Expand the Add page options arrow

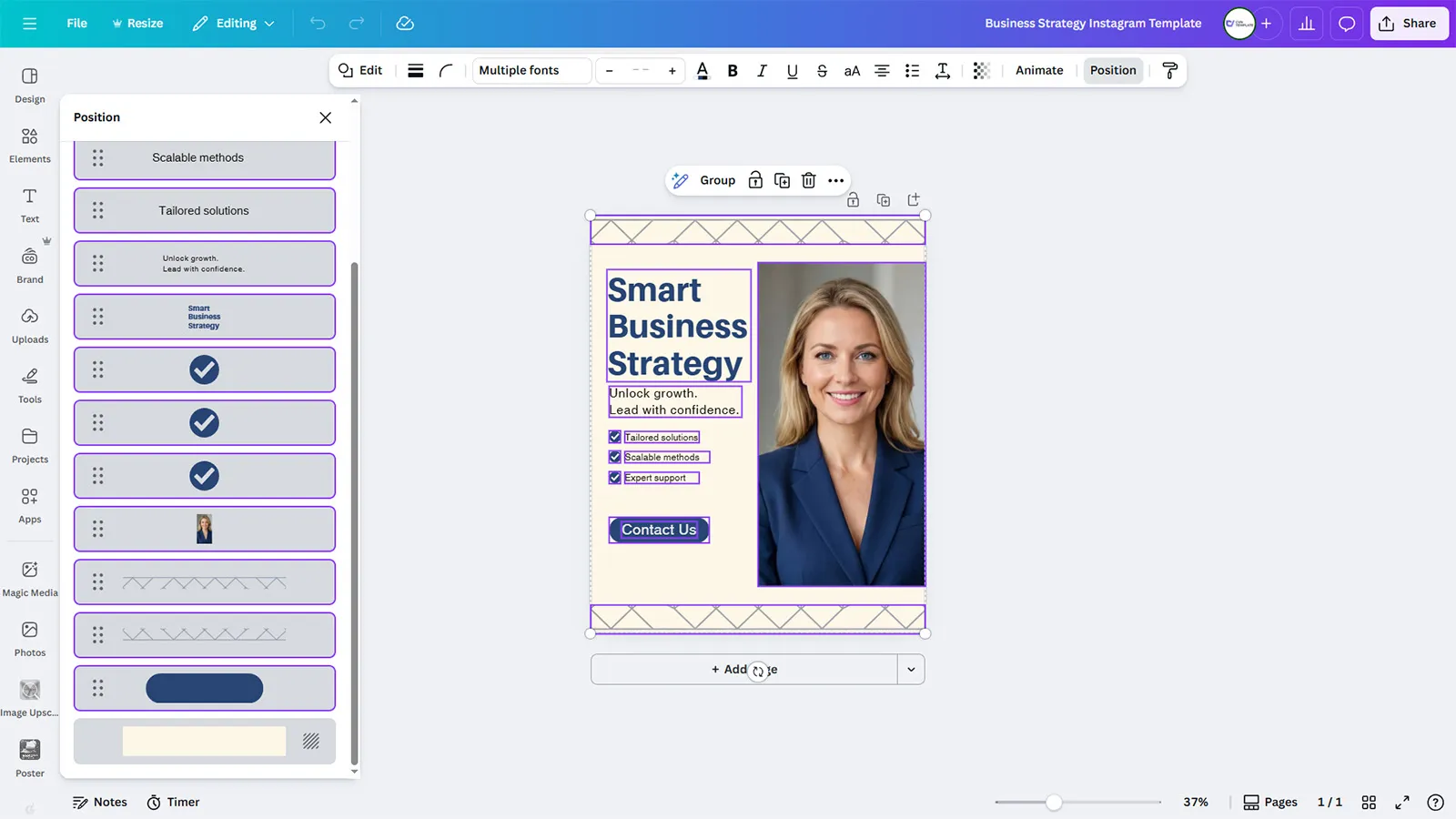[911, 670]
